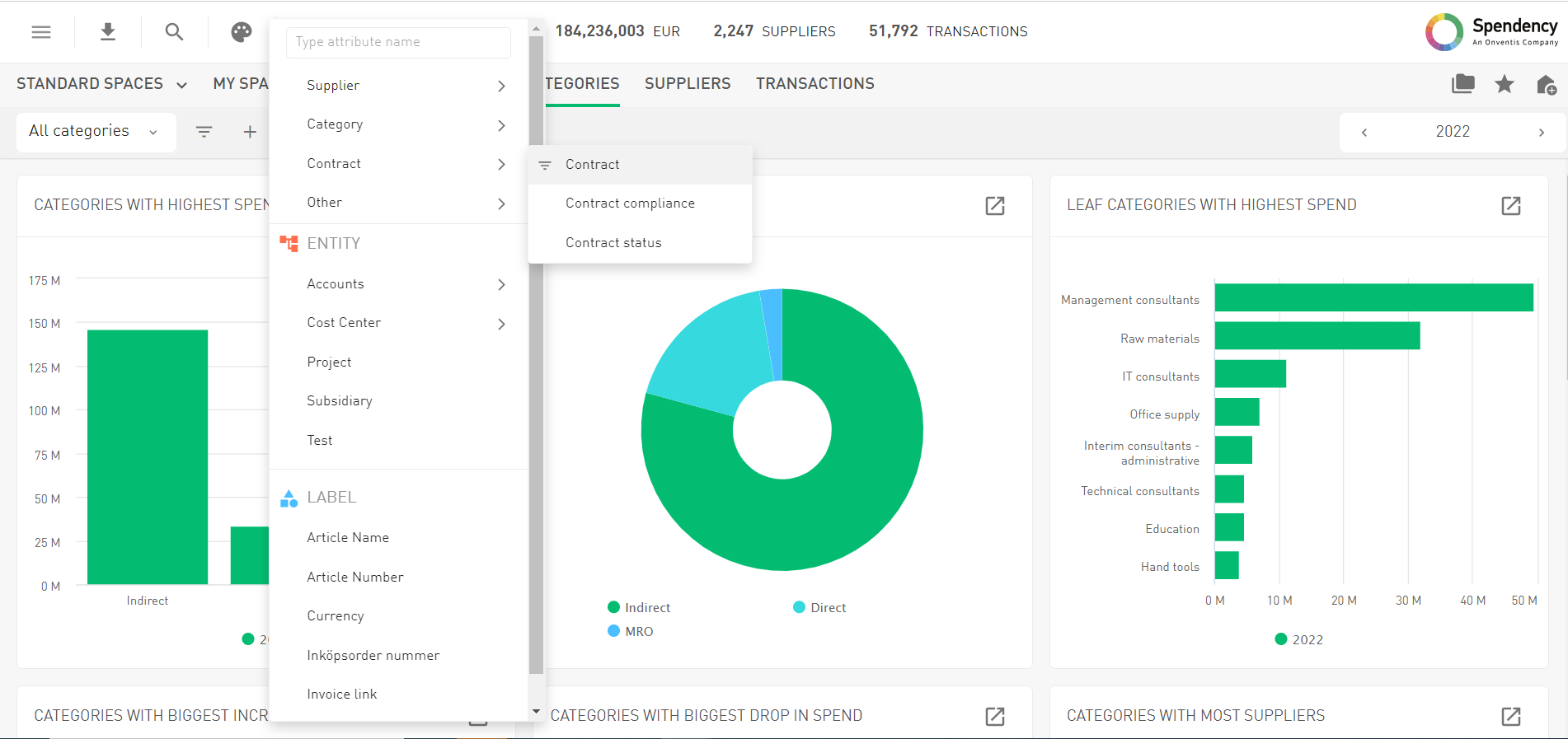Viewport: 1568px width, 739px height.
Task: Open the hamburger main menu
Action: [41, 32]
